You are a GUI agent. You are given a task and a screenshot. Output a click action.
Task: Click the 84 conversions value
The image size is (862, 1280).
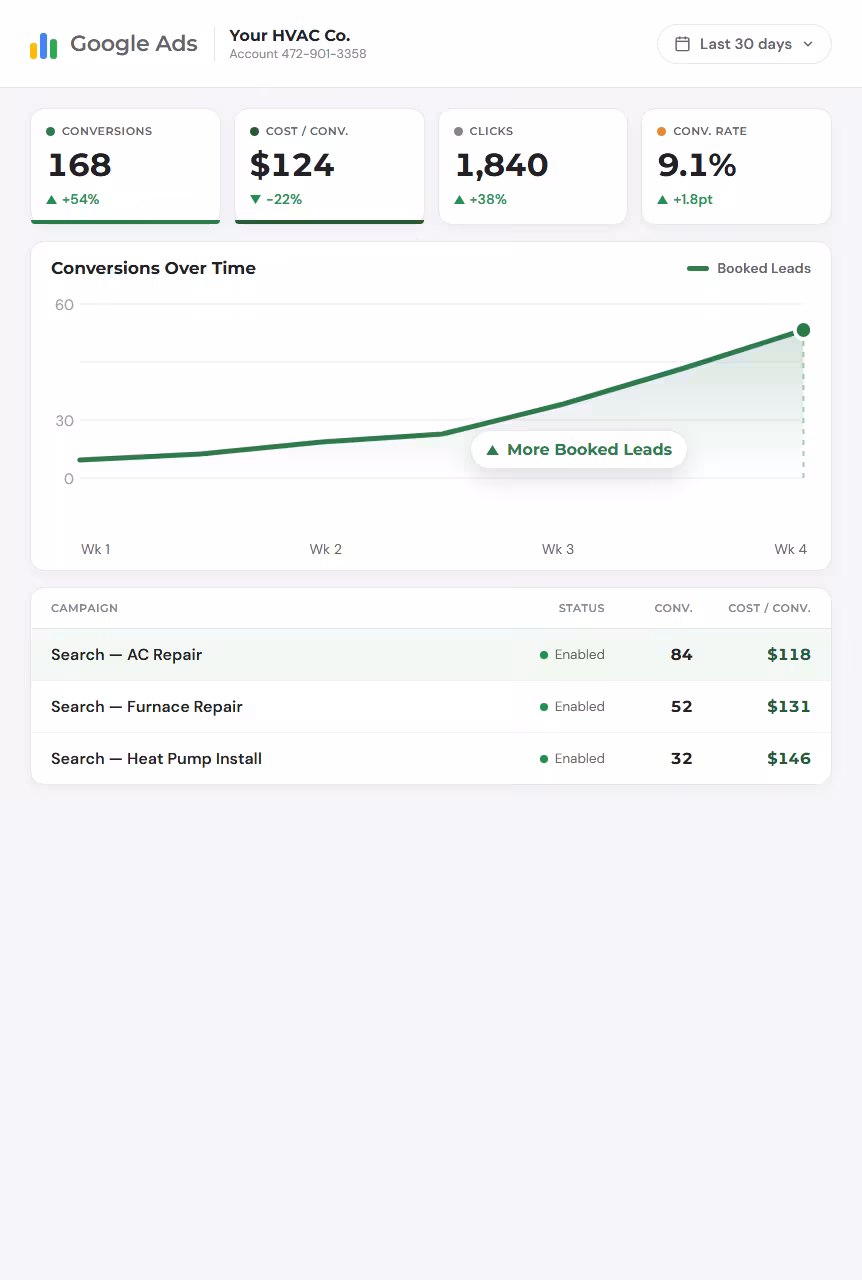[x=682, y=655]
